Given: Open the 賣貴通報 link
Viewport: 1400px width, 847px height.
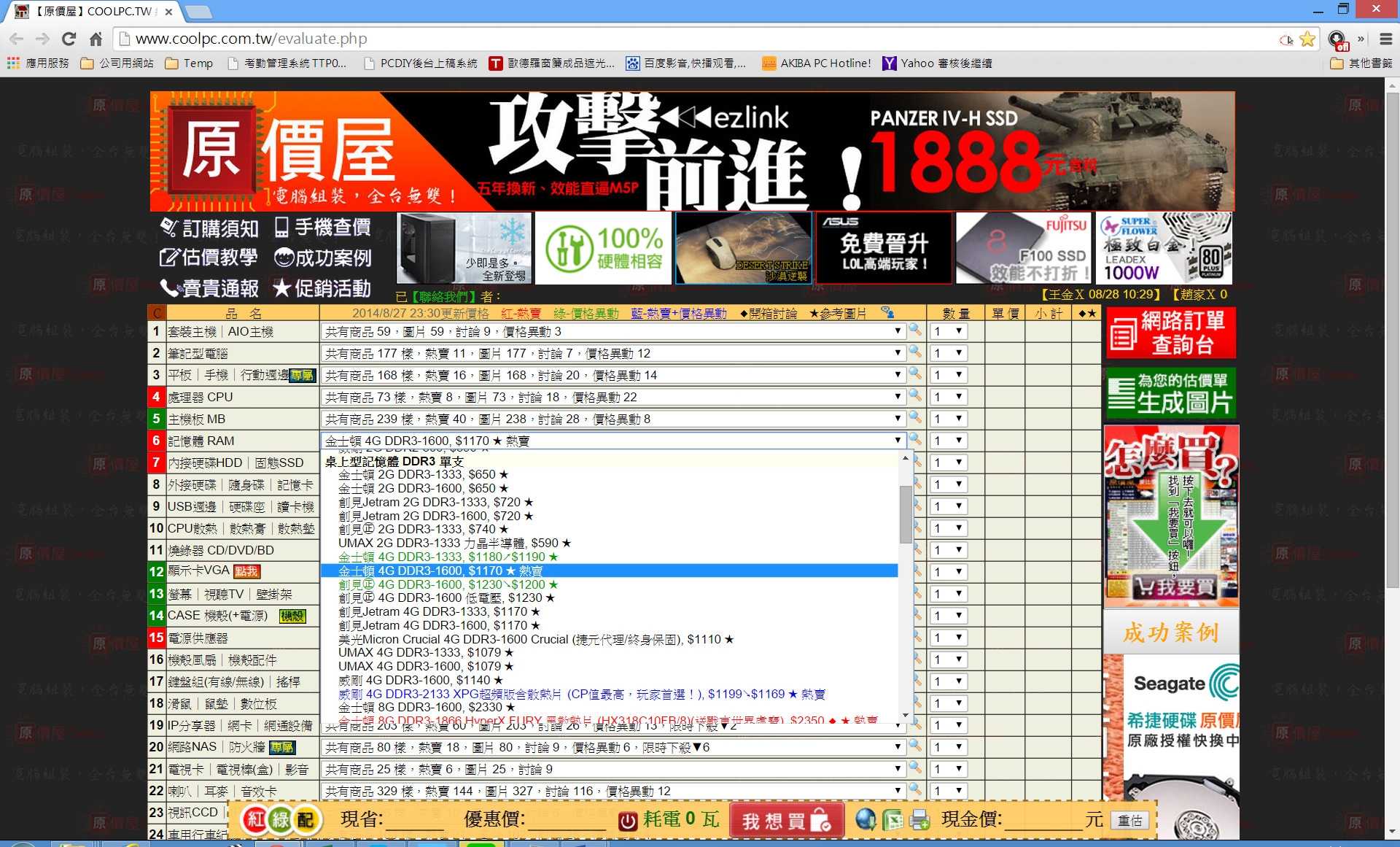Looking at the screenshot, I should point(209,288).
